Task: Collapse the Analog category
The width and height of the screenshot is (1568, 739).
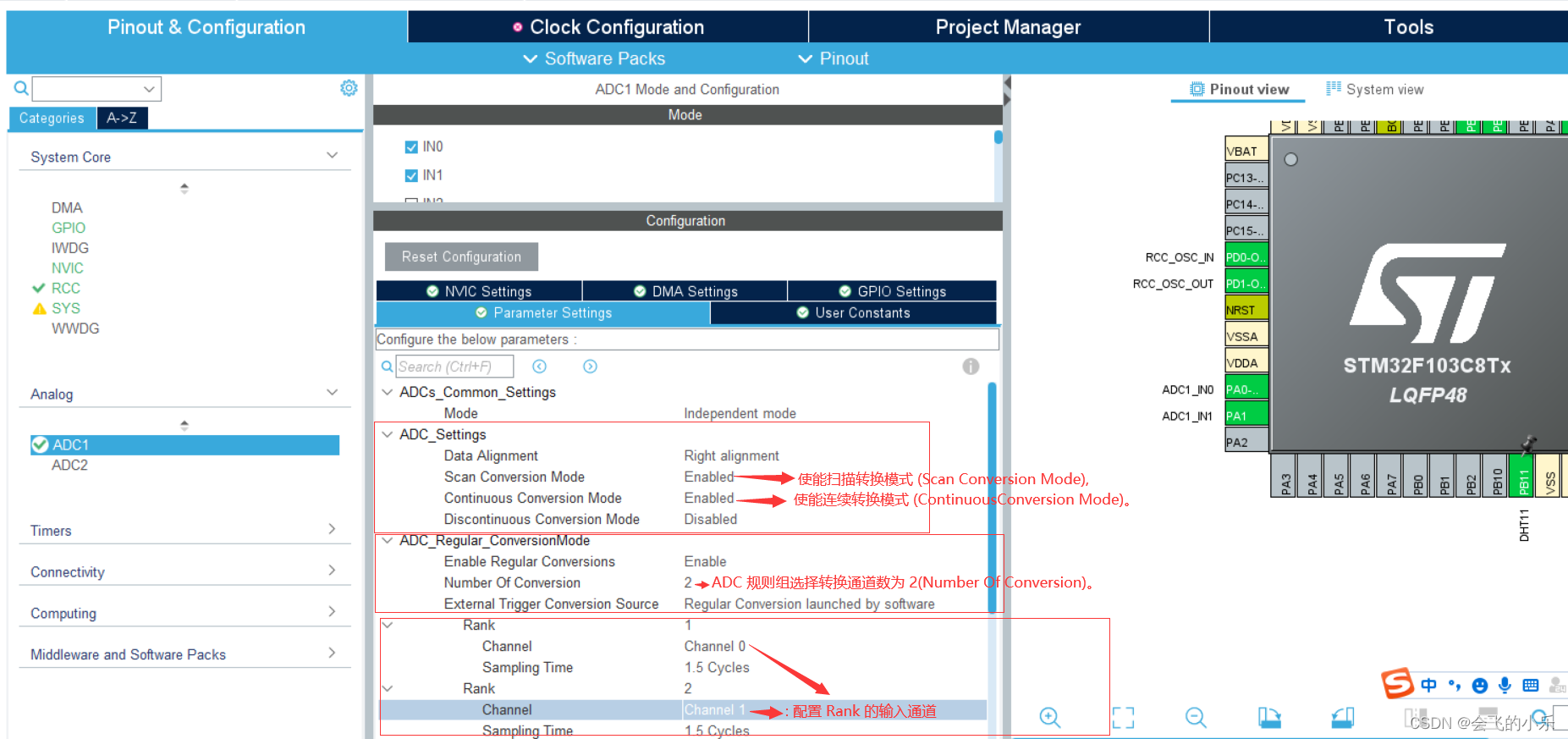Action: click(x=332, y=393)
